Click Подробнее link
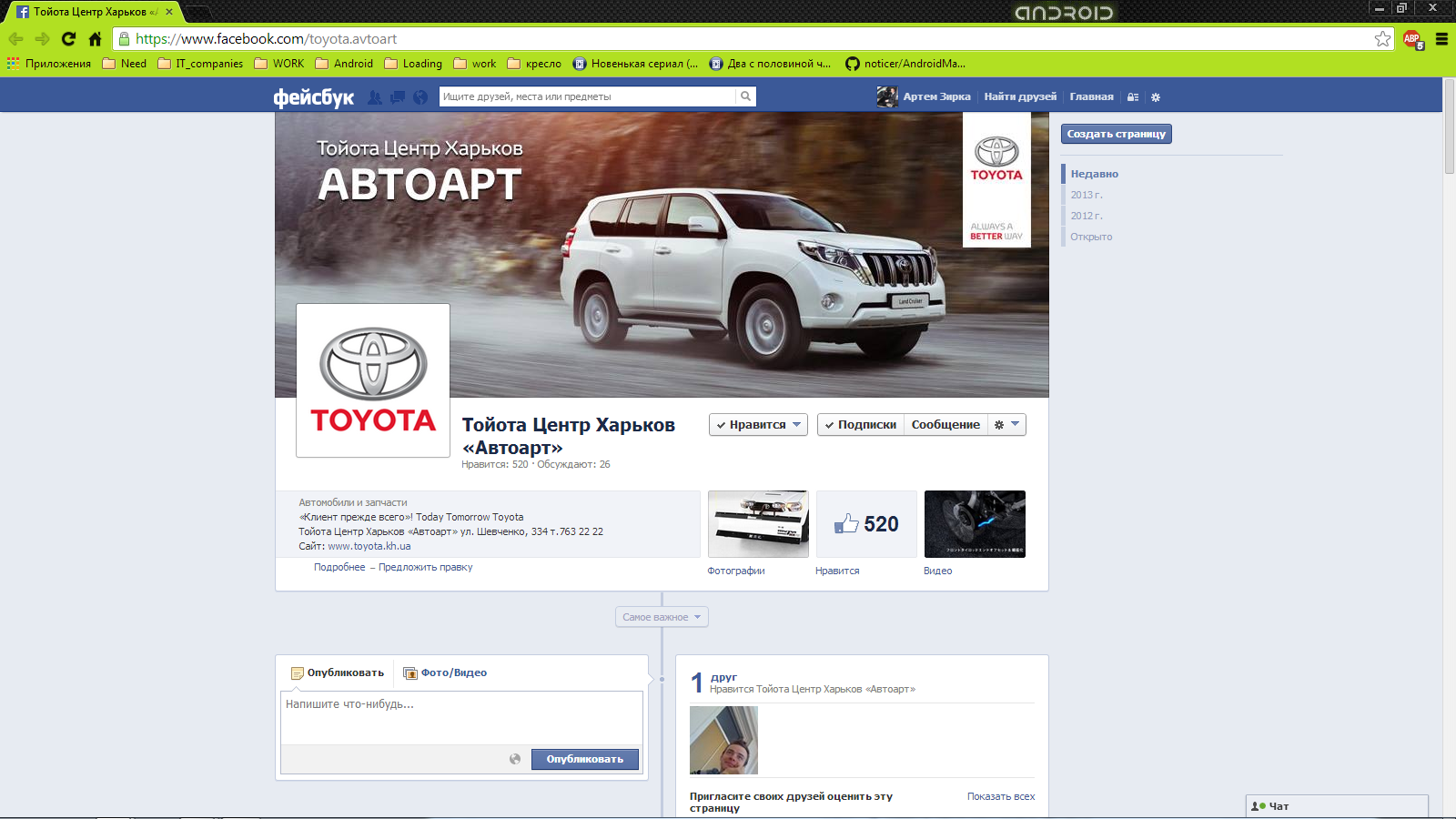 [339, 567]
